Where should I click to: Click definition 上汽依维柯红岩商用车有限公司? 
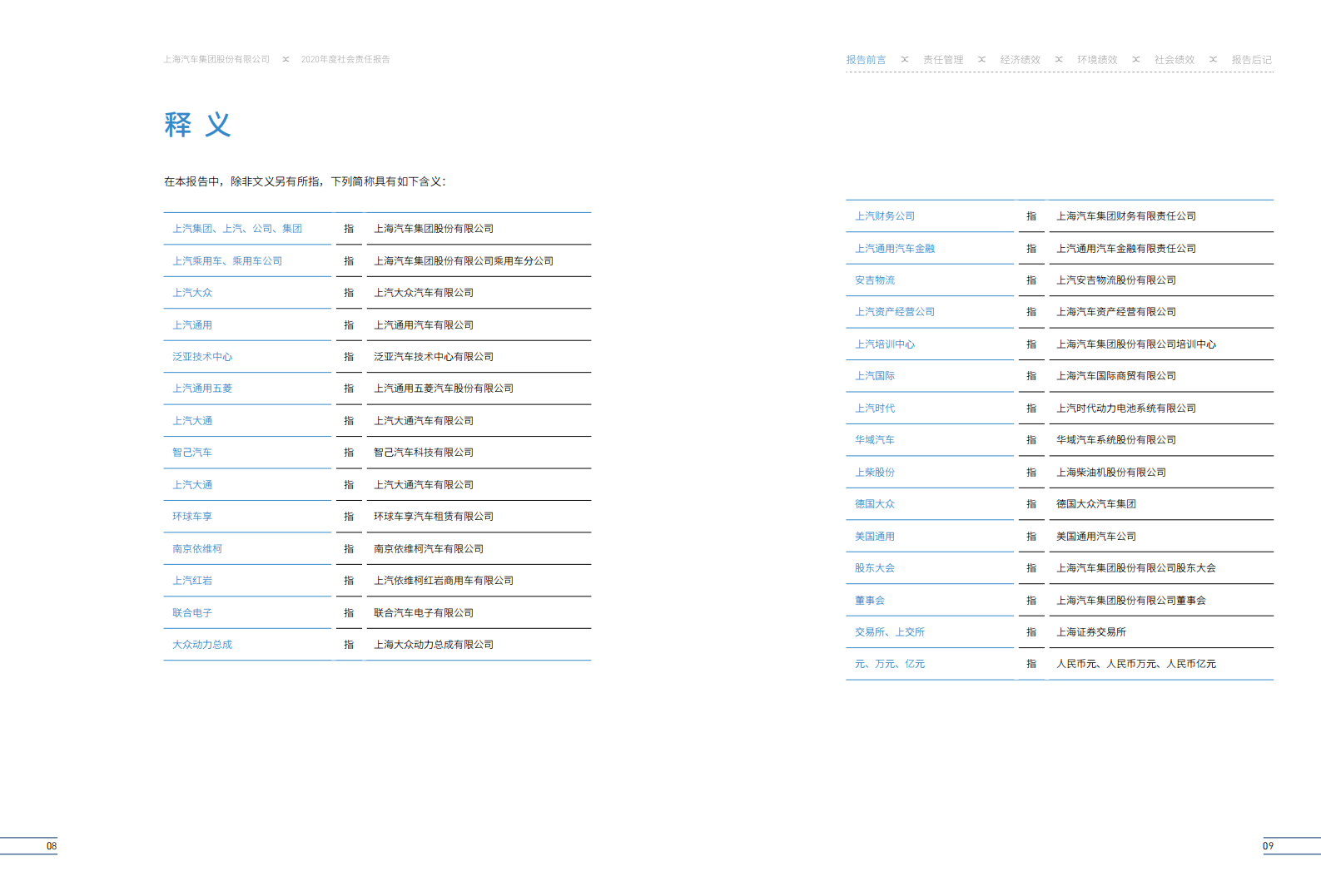444,581
